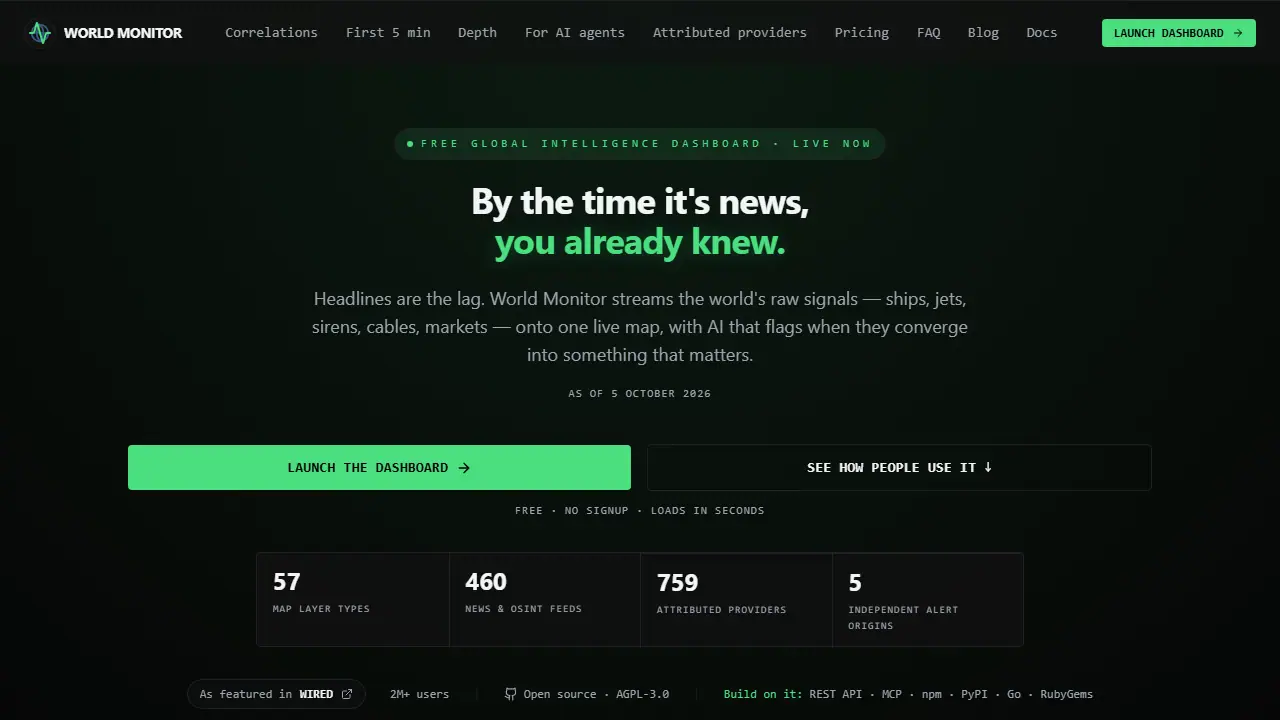Jump to Attributed providers in the navigation
The height and width of the screenshot is (720, 1280).
point(730,33)
